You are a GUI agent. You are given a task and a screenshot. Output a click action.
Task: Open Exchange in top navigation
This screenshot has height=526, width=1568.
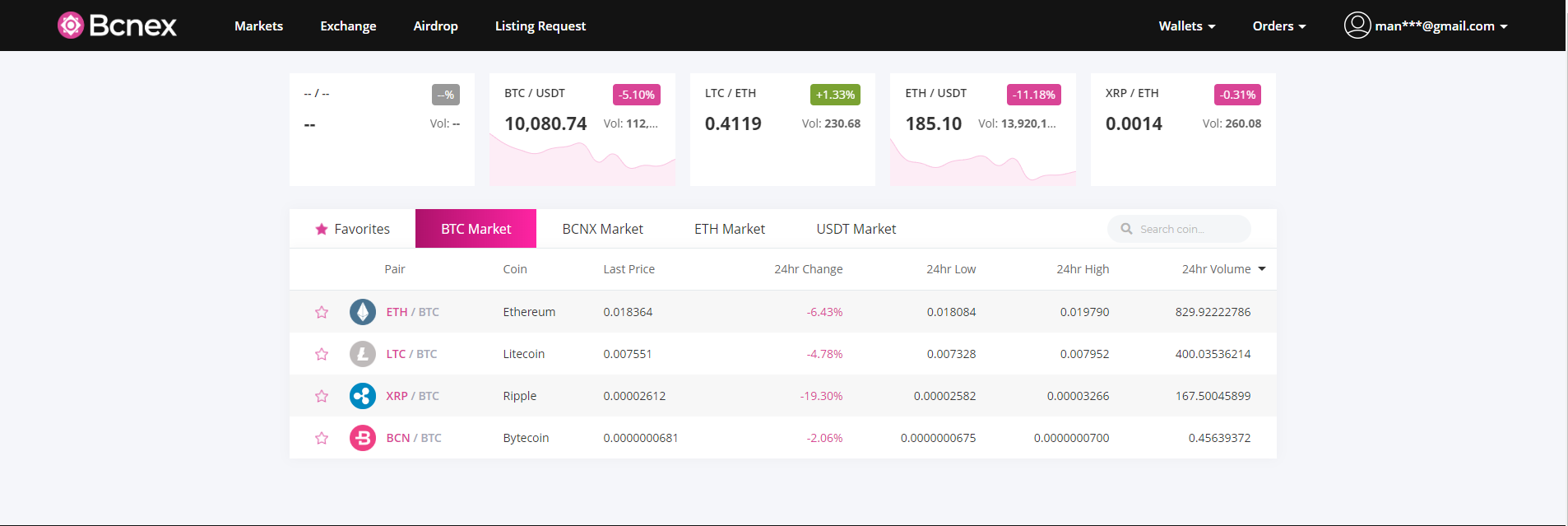[348, 26]
